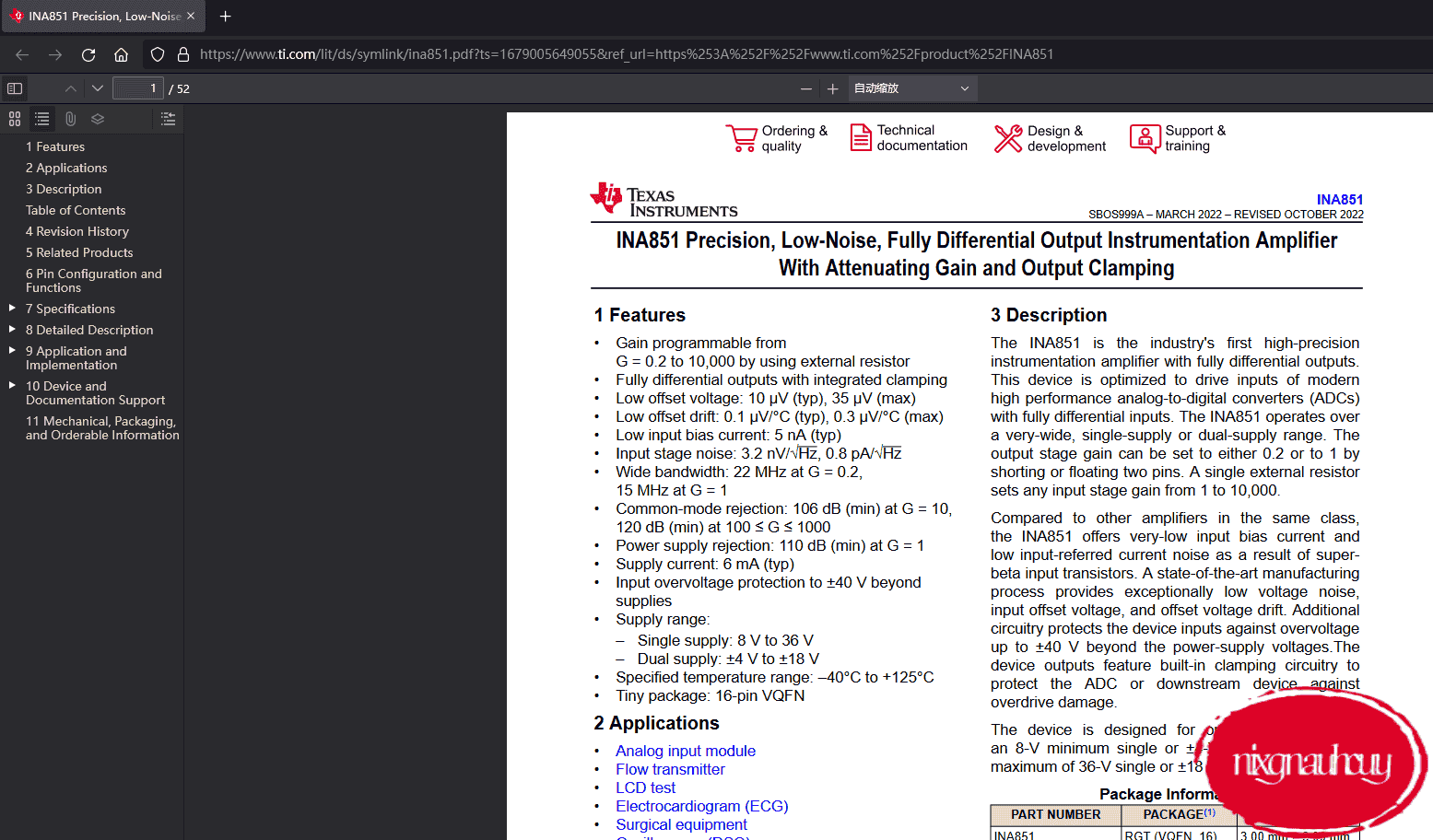1433x840 pixels.
Task: Show layers in the sidebar
Action: click(x=98, y=119)
